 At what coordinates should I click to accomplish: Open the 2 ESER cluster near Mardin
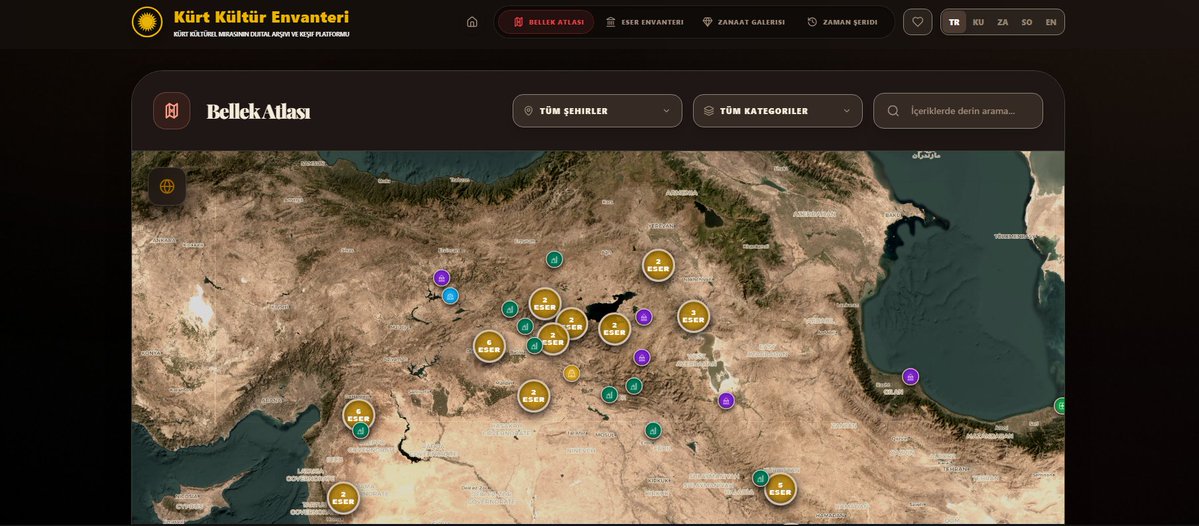click(x=534, y=396)
